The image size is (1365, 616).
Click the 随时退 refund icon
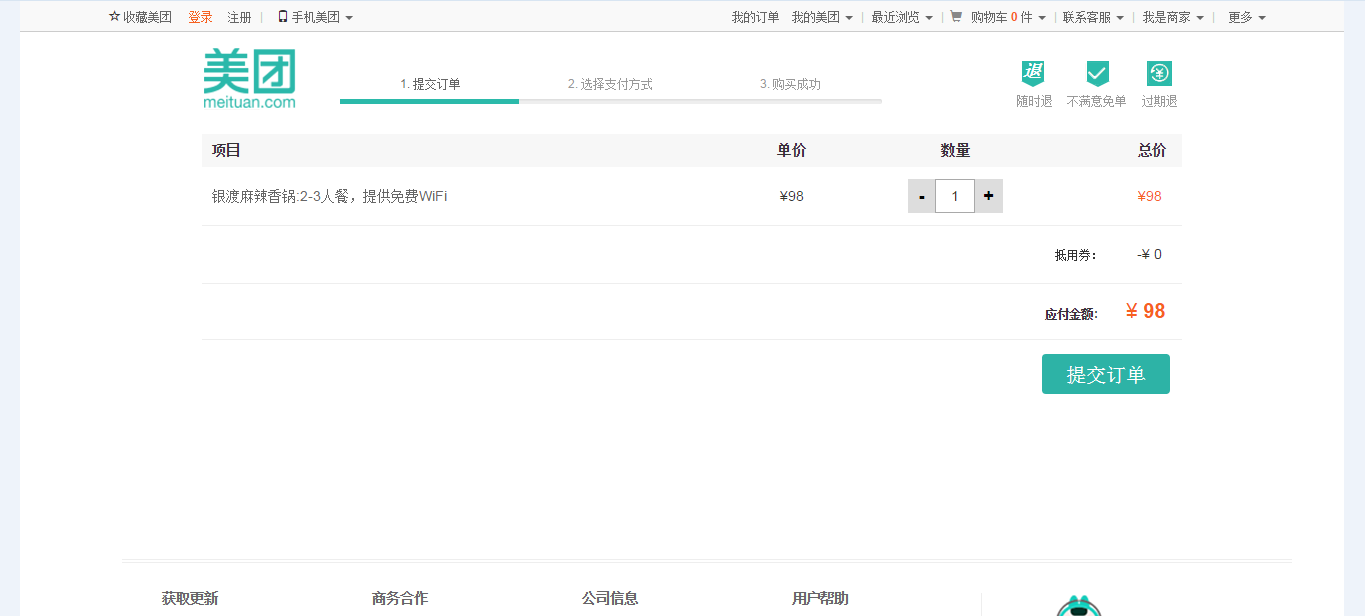[1033, 73]
